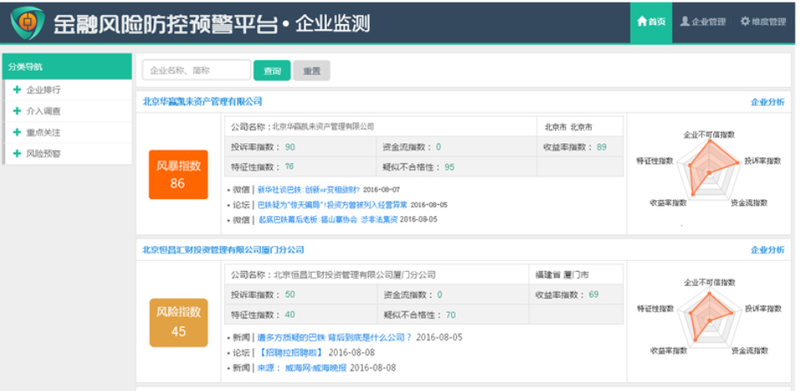Click the radar chart in the 北京华赢凯来 card
The width and height of the screenshot is (800, 391).
(x=709, y=170)
